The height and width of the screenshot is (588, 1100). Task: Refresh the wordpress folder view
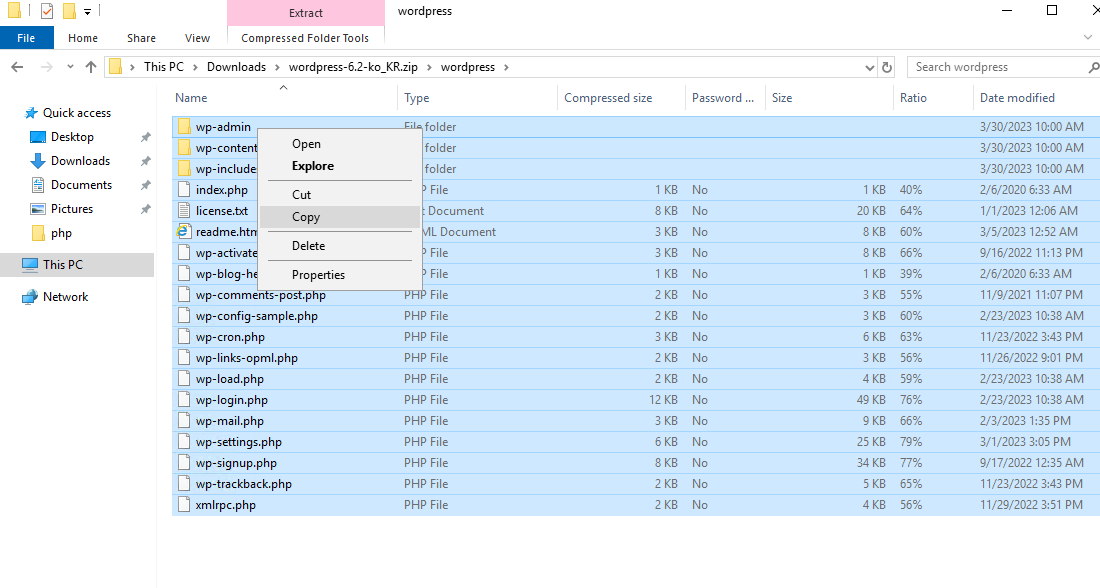(887, 67)
